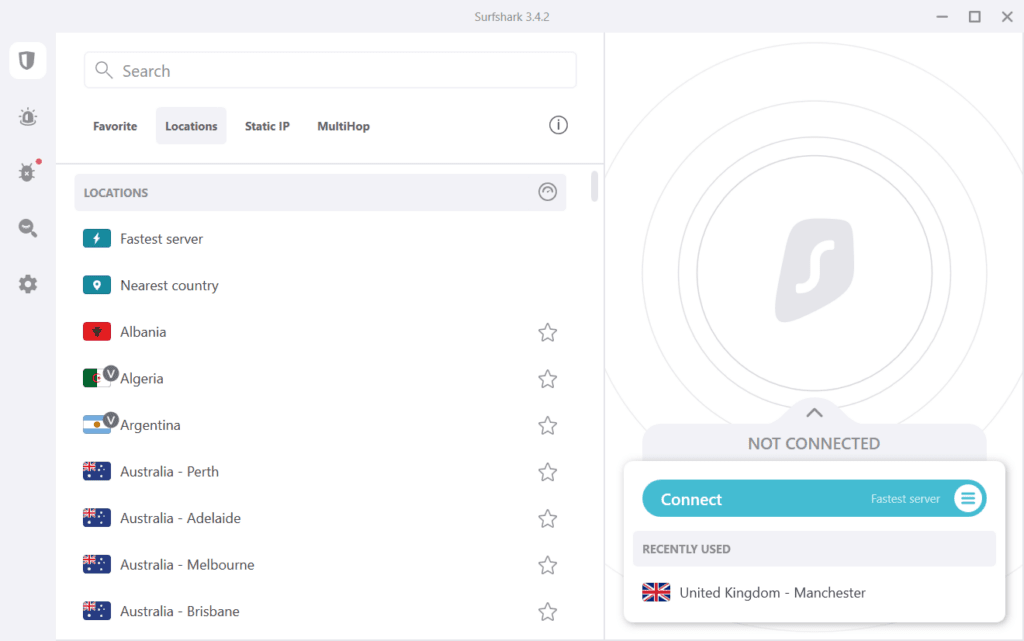This screenshot has height=641, width=1024.
Task: Click the Search input field
Action: 330,71
